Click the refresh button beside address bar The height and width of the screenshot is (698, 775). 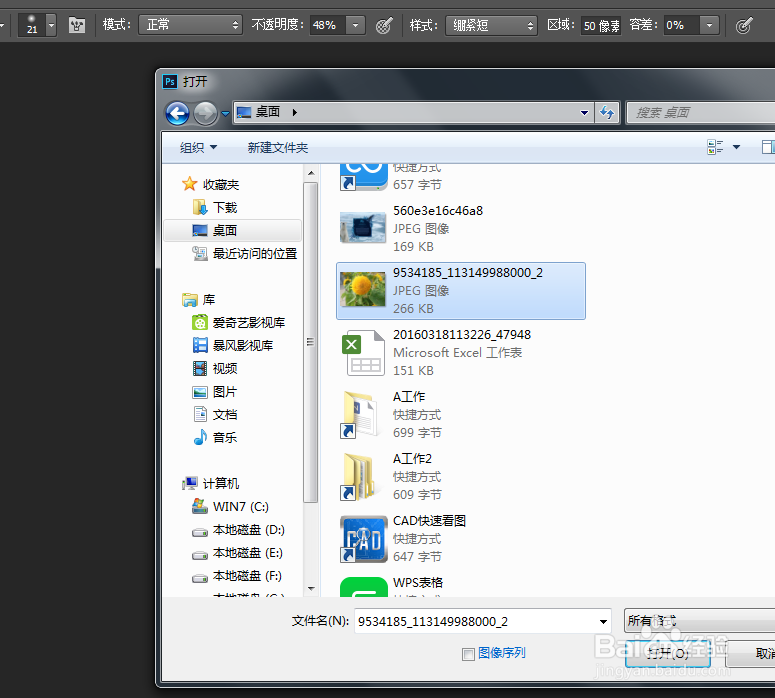pyautogui.click(x=607, y=112)
